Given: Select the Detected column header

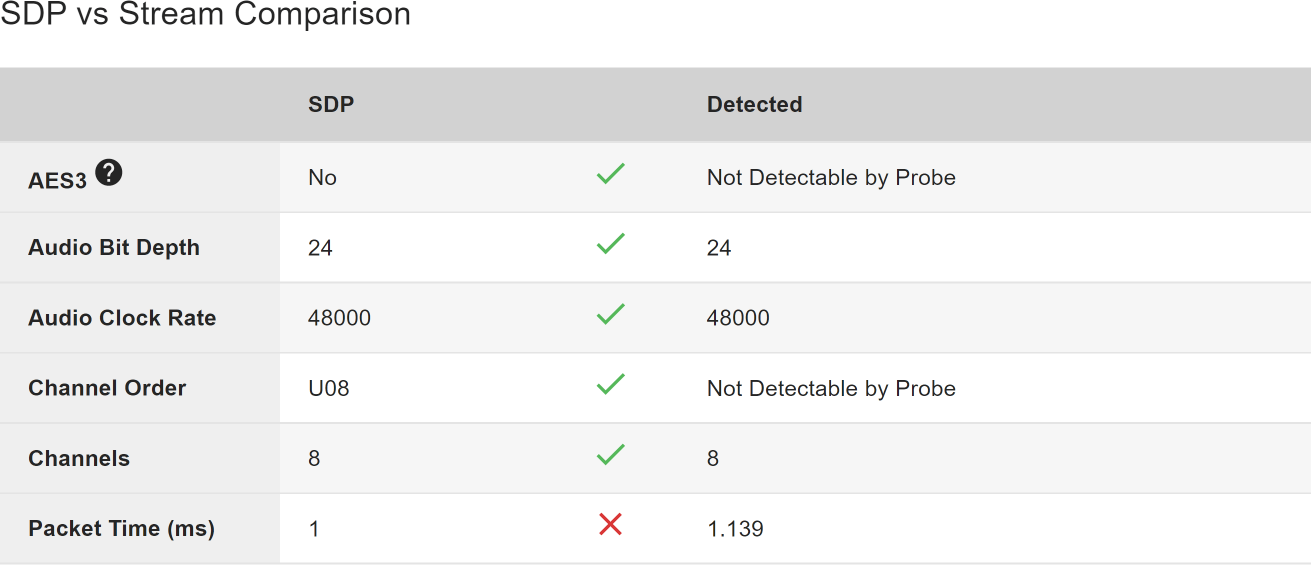Looking at the screenshot, I should pyautogui.click(x=754, y=105).
